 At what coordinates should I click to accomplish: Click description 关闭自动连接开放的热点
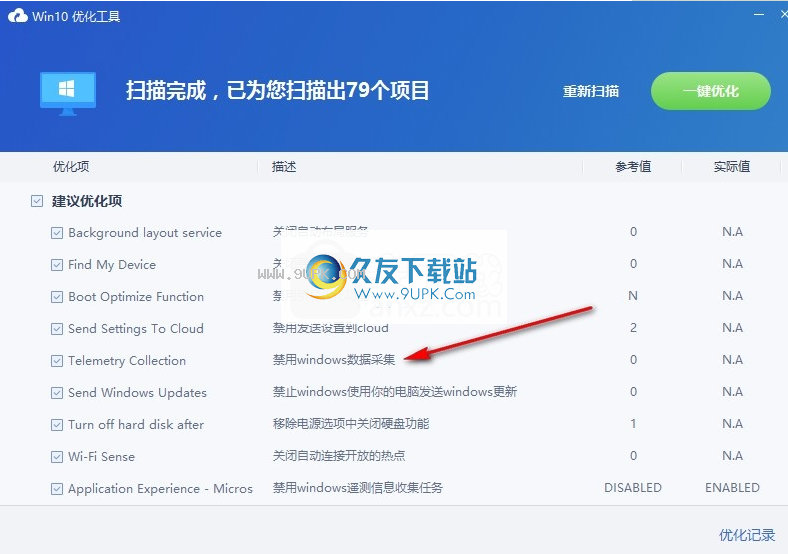pos(339,455)
